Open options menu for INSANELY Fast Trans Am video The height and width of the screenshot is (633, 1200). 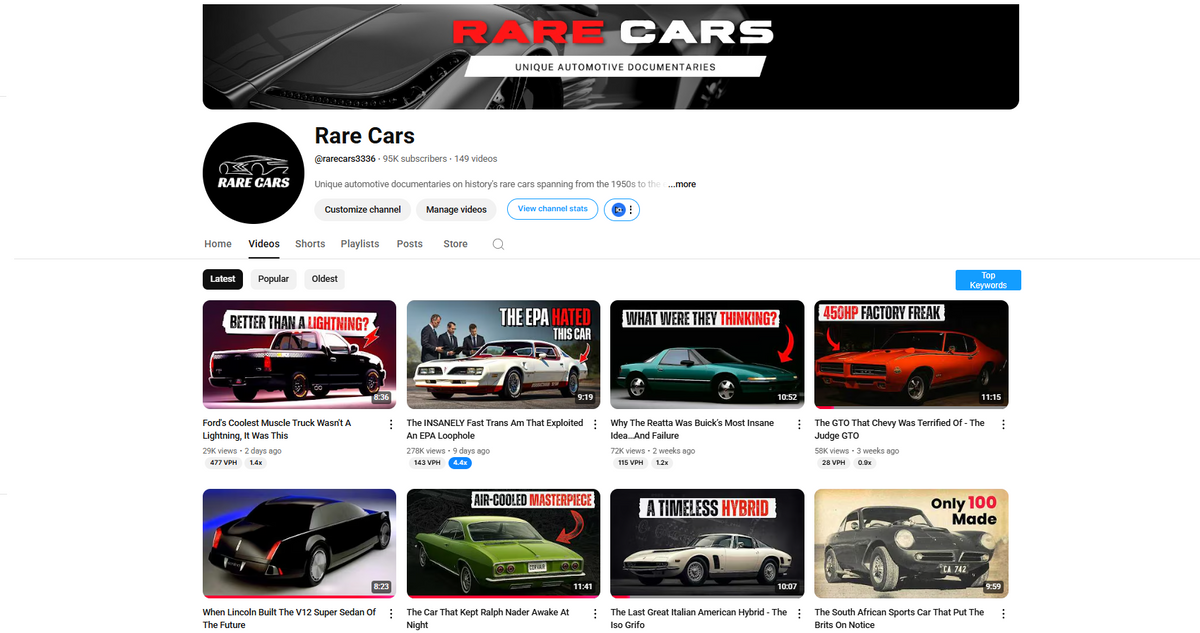595,424
